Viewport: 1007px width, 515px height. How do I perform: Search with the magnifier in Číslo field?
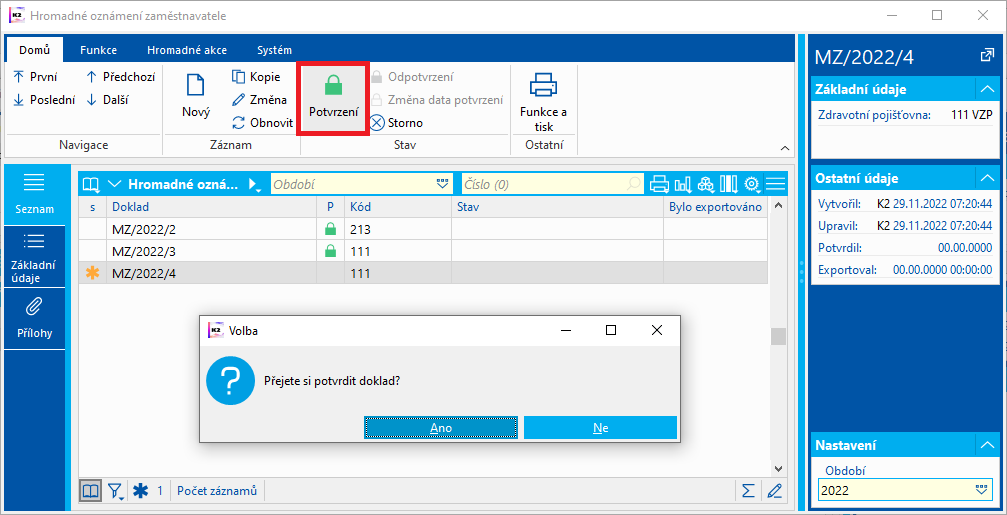coord(634,184)
